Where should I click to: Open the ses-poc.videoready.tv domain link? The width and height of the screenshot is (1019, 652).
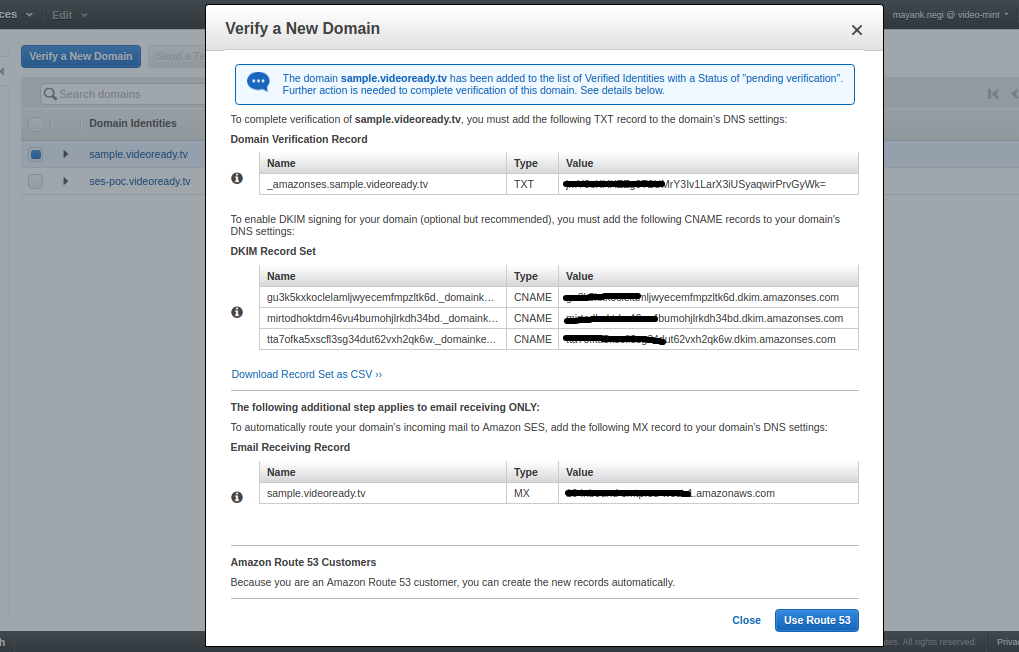click(140, 181)
